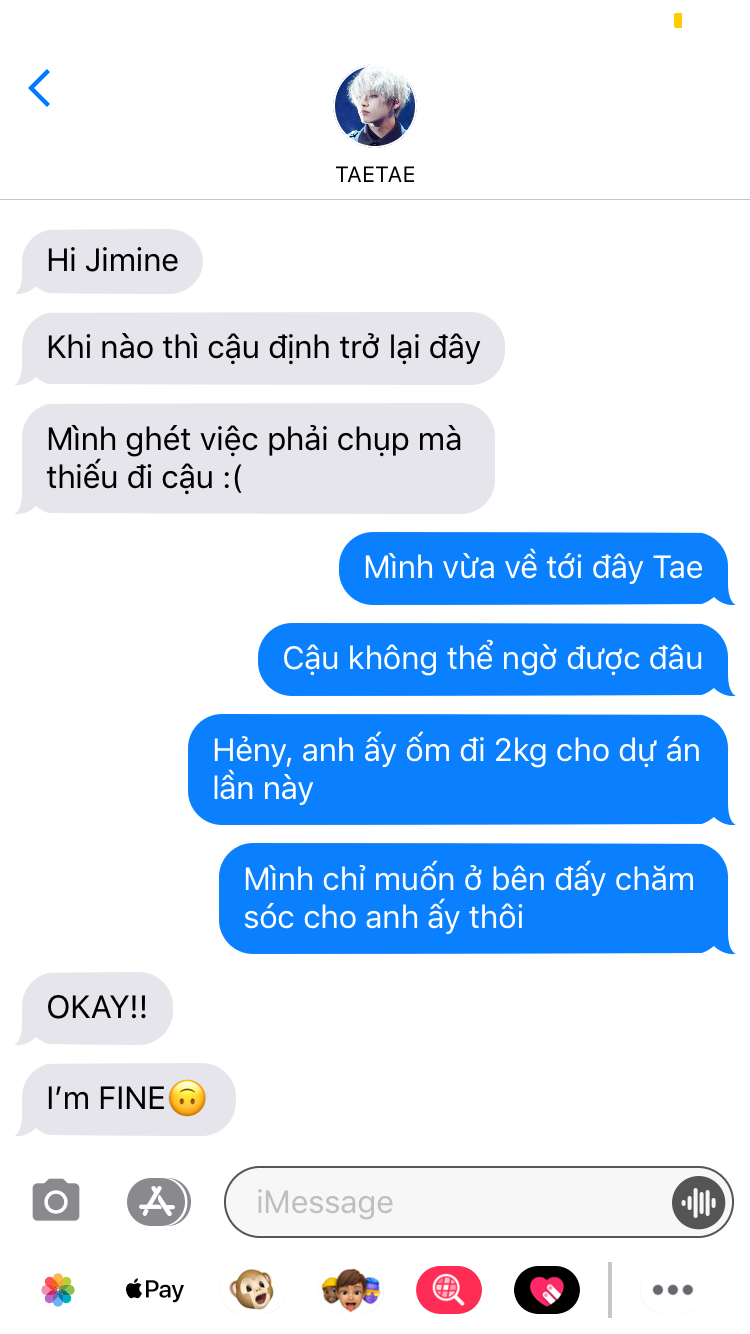Tap the "Cậu không thể ngờ được đâu" message
This screenshot has height=1334, width=750.
(496, 659)
